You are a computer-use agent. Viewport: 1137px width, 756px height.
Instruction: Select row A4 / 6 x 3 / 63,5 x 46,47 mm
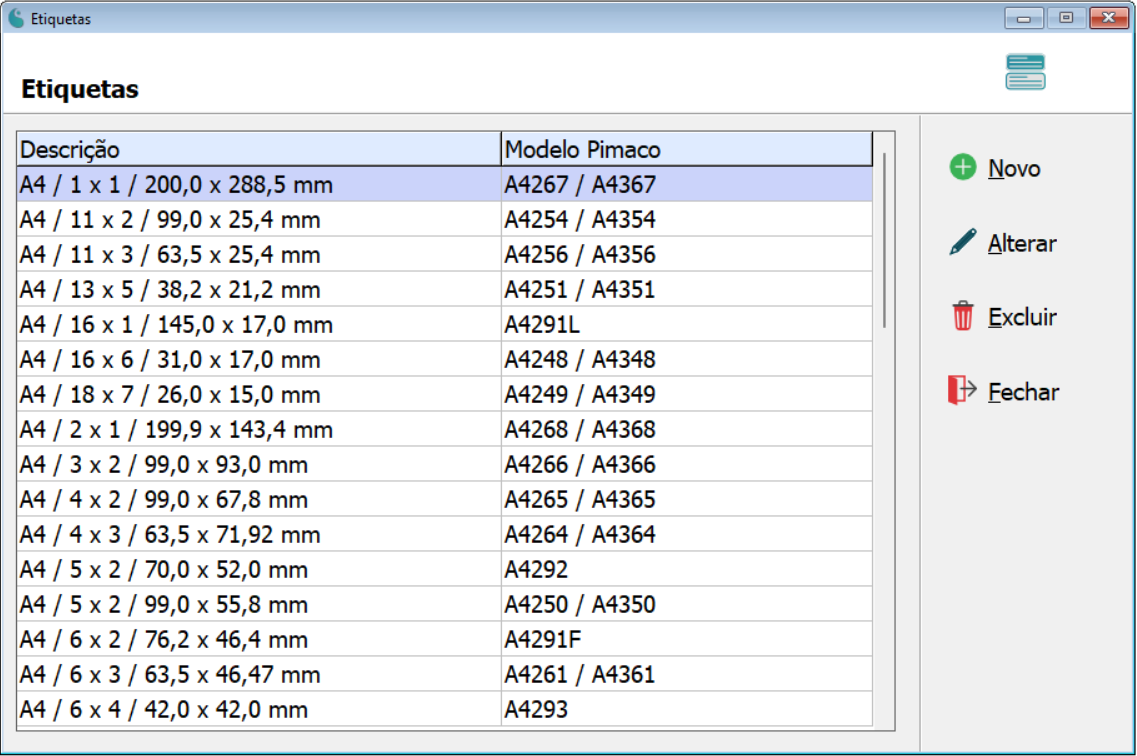coord(445,674)
